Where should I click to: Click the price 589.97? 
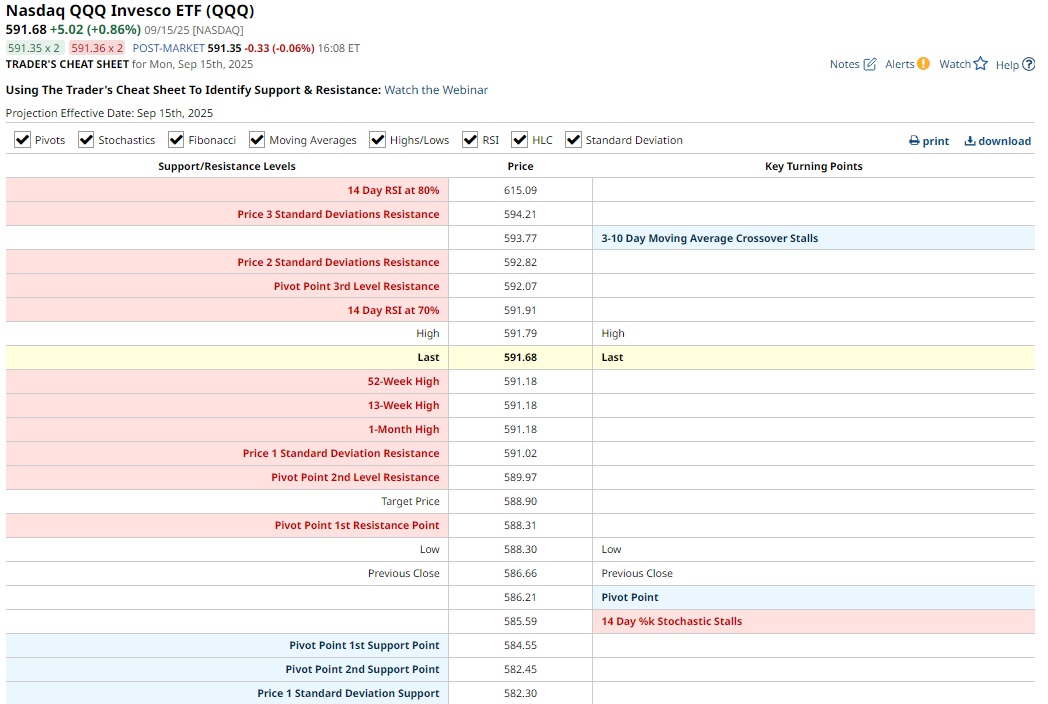click(x=521, y=477)
